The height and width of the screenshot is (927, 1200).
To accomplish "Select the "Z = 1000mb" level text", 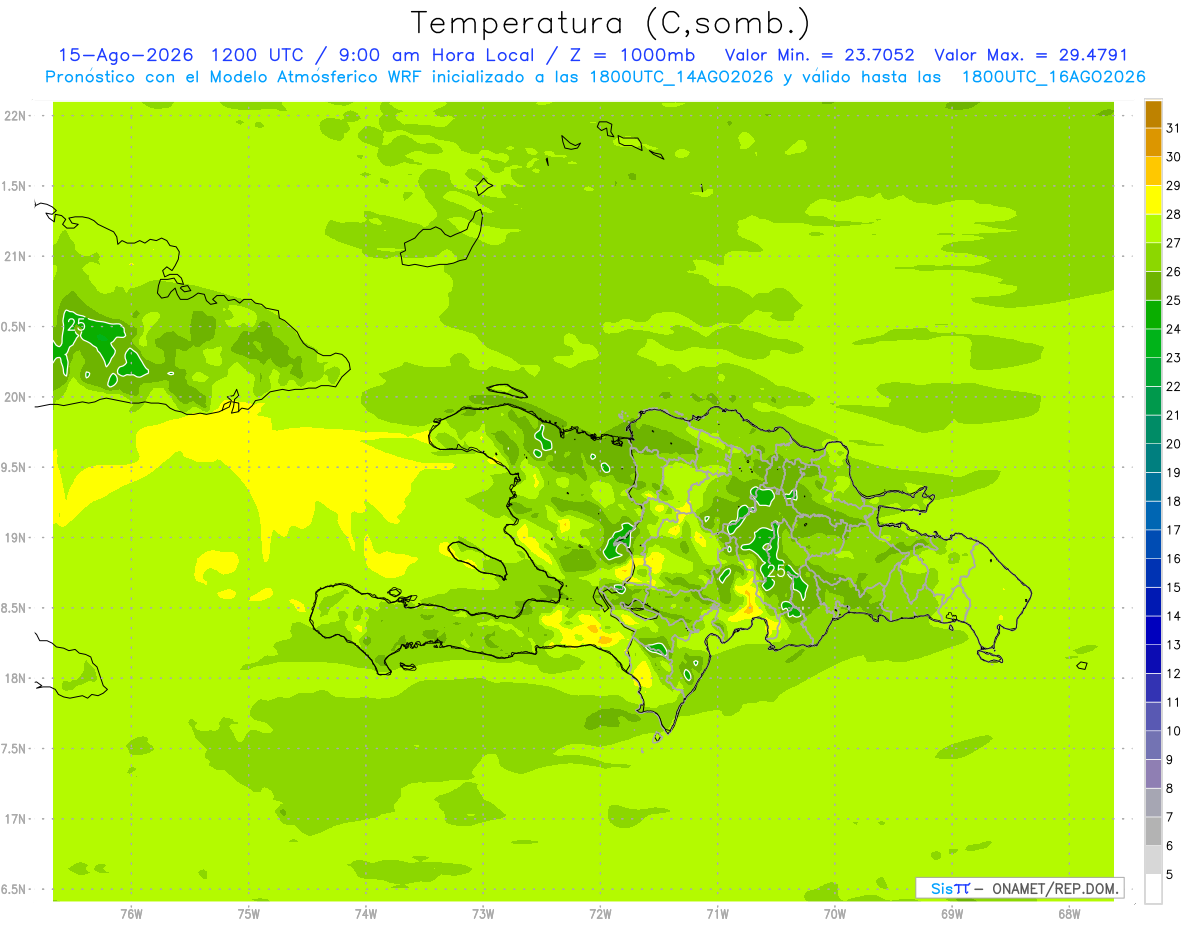I will click(632, 56).
